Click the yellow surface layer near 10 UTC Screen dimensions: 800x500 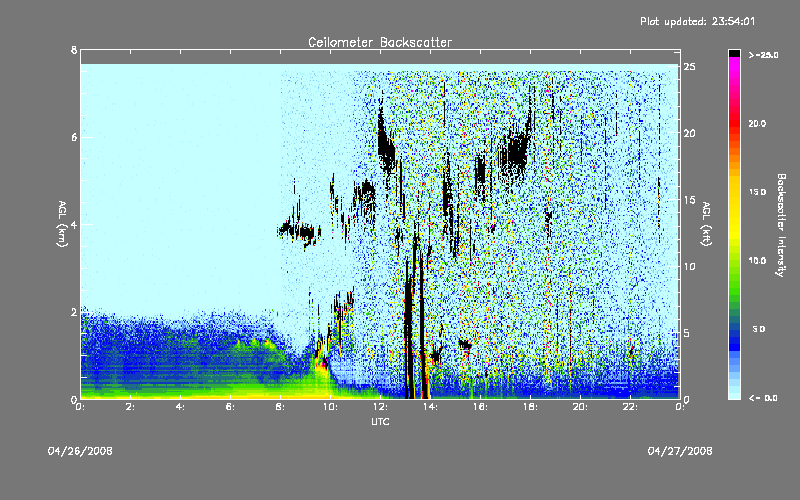(x=320, y=378)
